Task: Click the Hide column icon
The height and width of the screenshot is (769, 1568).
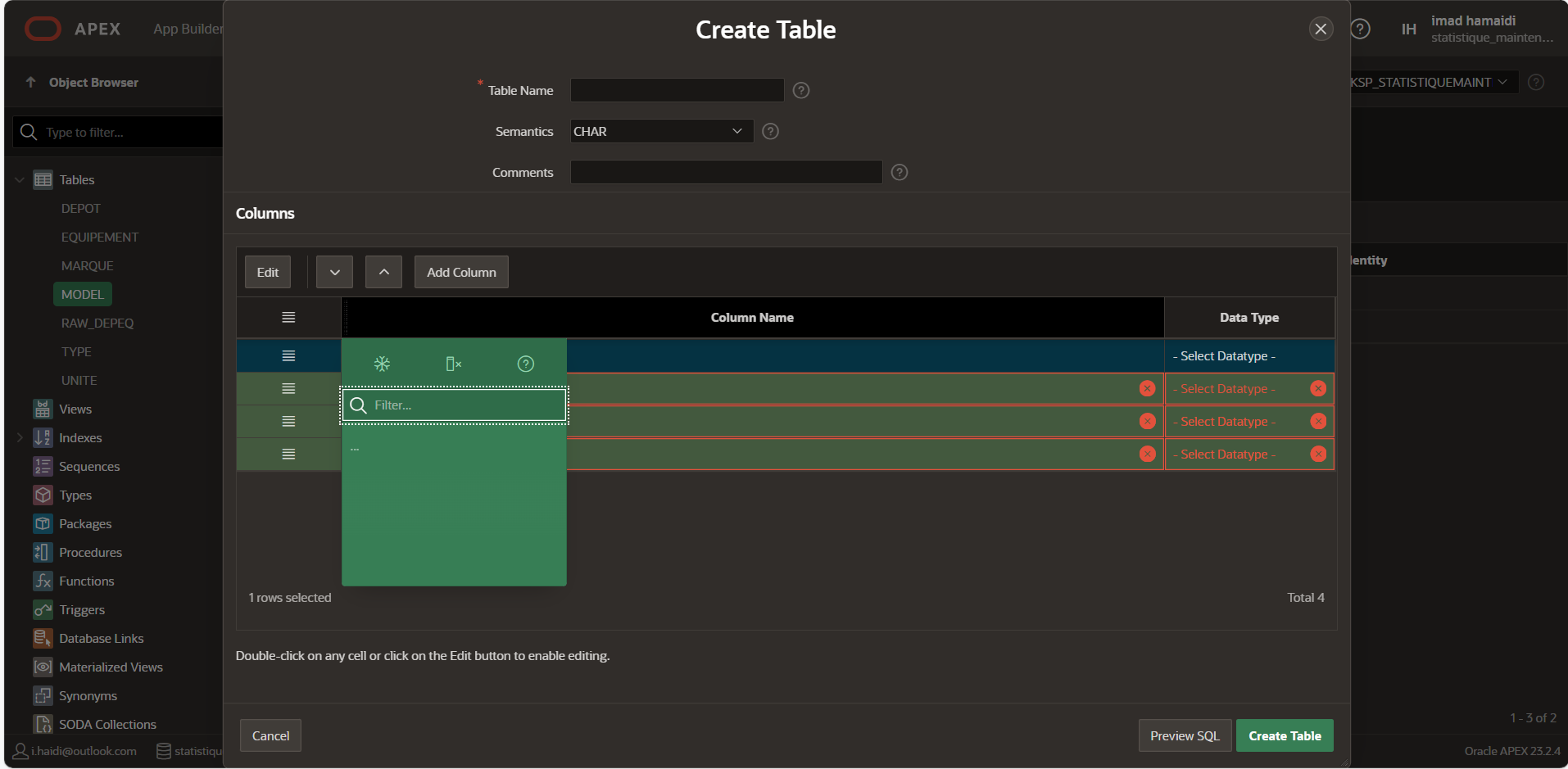Action: coord(453,364)
